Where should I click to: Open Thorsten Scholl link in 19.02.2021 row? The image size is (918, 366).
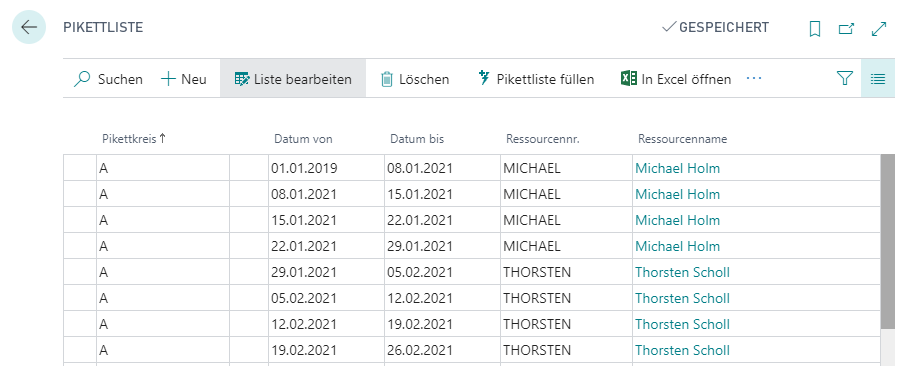click(683, 350)
